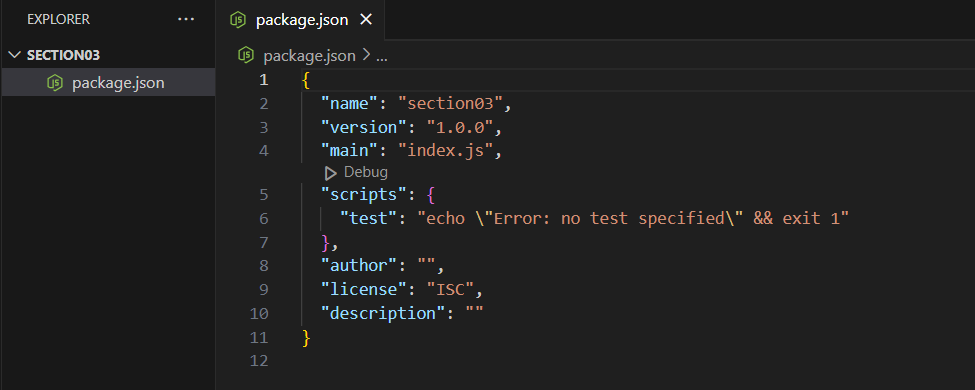Screen dimensions: 975x390
Task: Click line number 5 in the gutter
Action: click(264, 195)
